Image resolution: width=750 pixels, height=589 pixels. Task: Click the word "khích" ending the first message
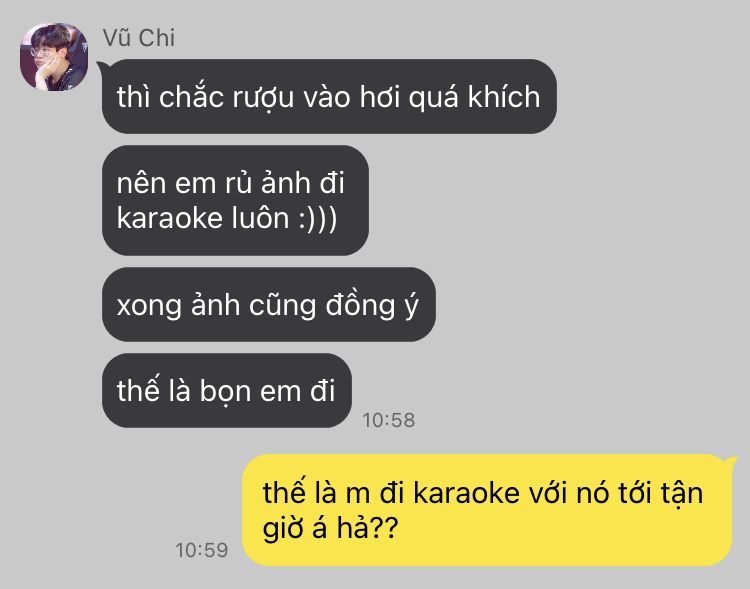pyautogui.click(x=504, y=97)
